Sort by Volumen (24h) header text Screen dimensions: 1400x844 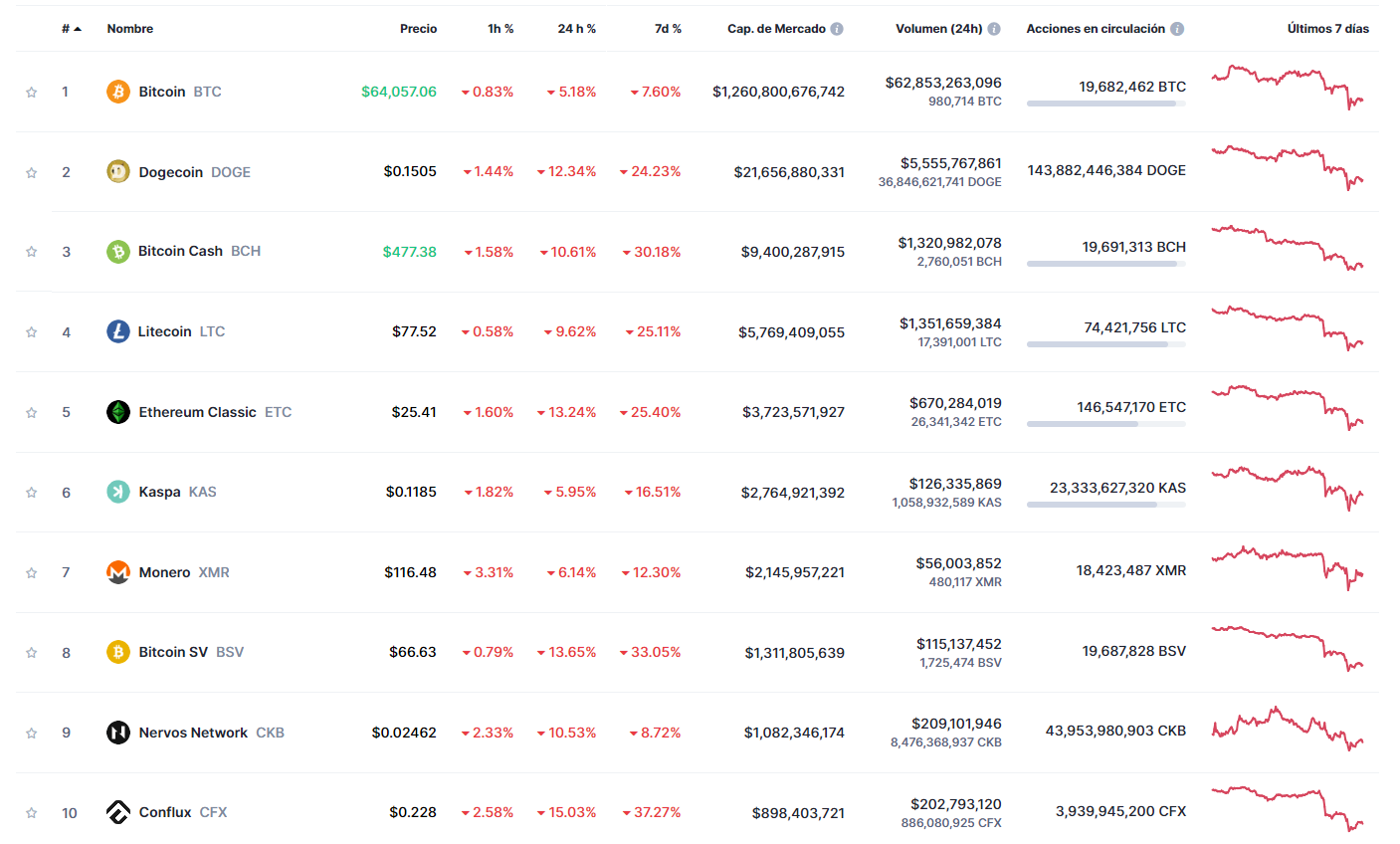click(x=938, y=29)
